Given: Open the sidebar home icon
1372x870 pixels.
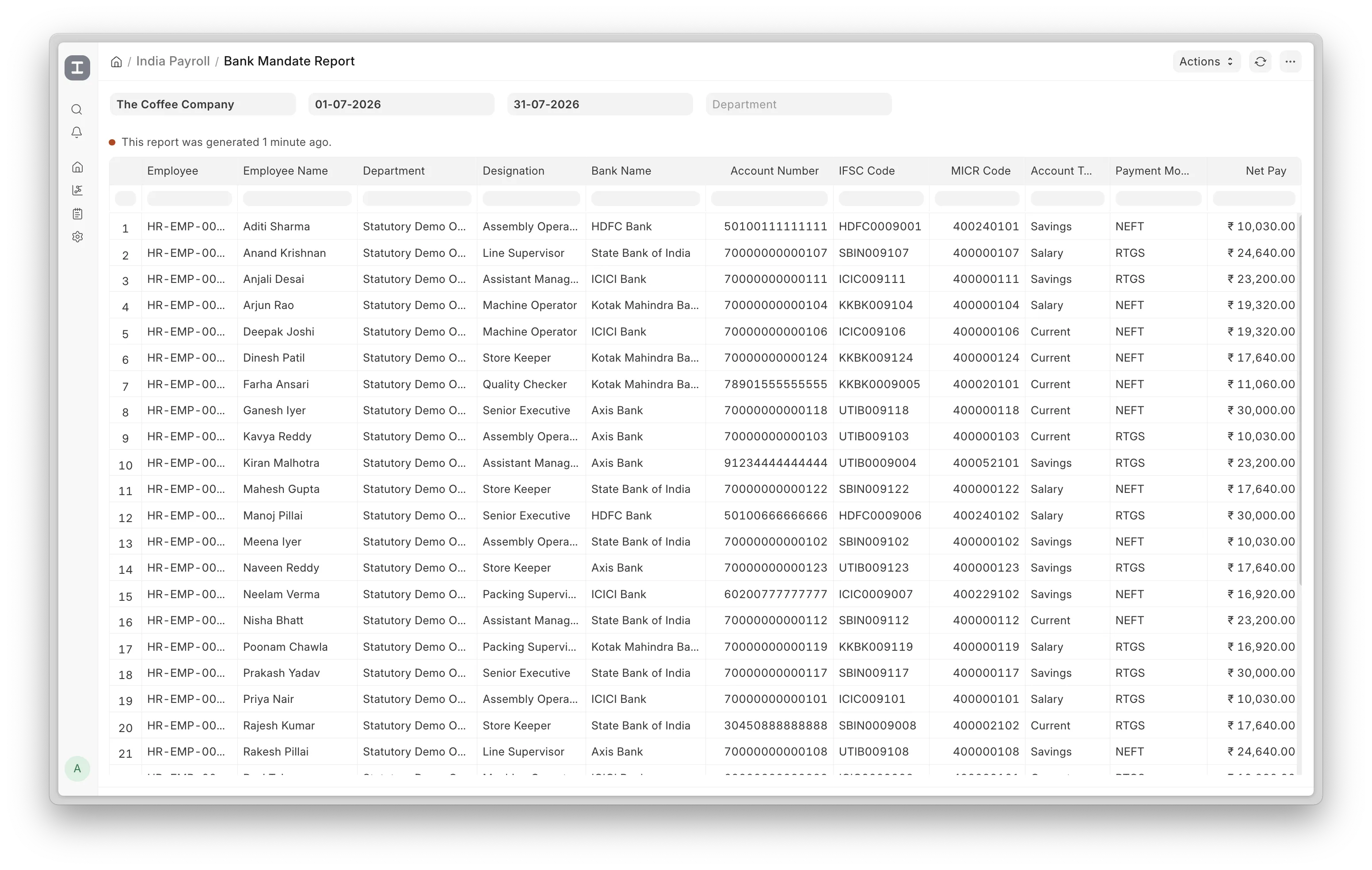Looking at the screenshot, I should tap(77, 167).
